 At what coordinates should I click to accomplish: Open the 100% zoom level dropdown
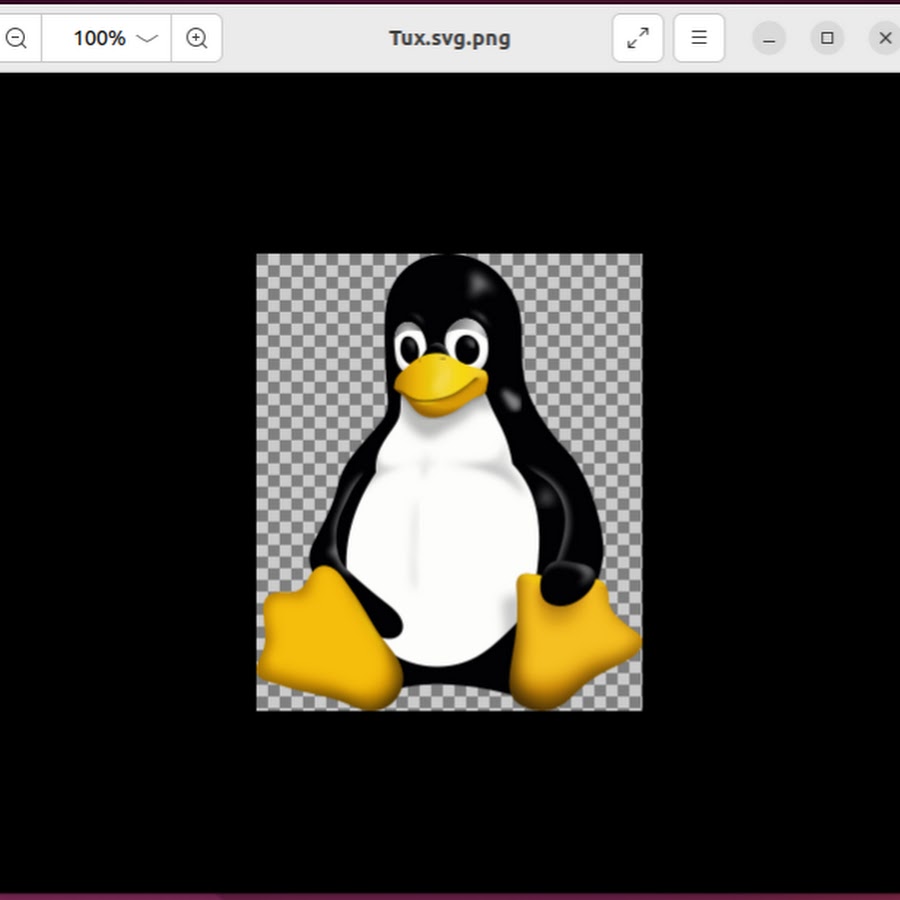coord(106,38)
